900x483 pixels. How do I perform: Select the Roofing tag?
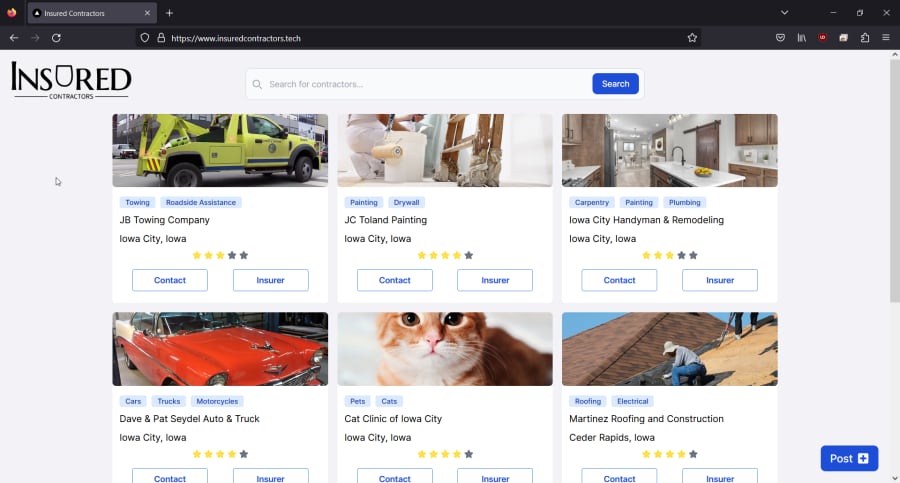[x=588, y=401]
